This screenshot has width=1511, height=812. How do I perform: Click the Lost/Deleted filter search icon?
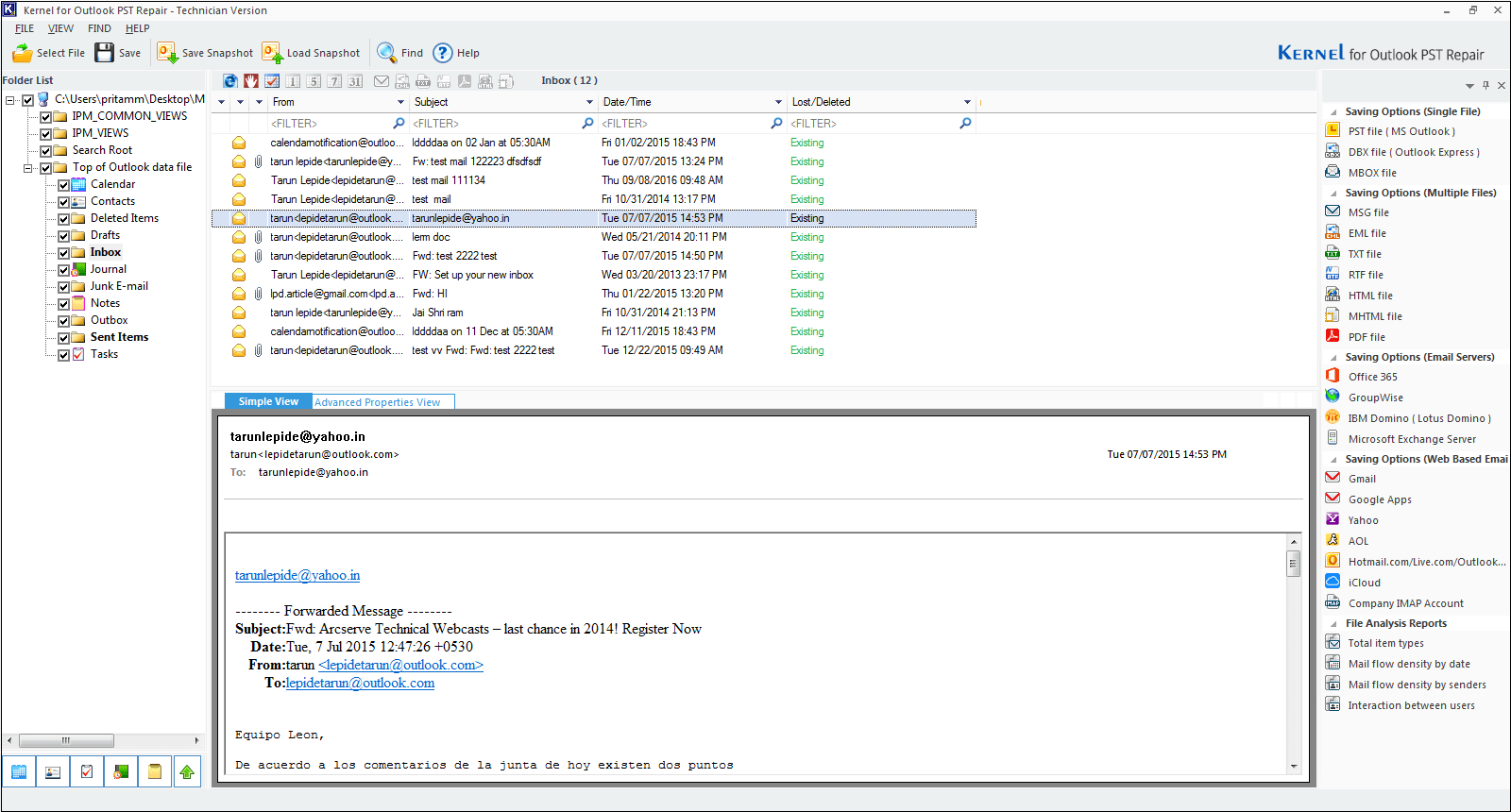pyautogui.click(x=965, y=123)
